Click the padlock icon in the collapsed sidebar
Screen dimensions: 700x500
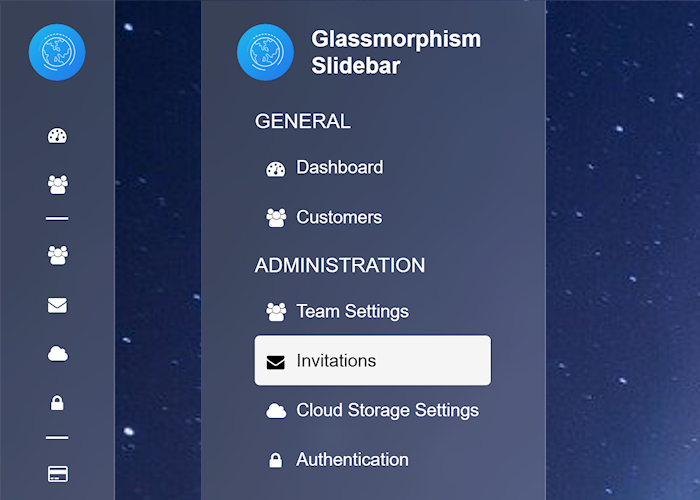tap(57, 403)
